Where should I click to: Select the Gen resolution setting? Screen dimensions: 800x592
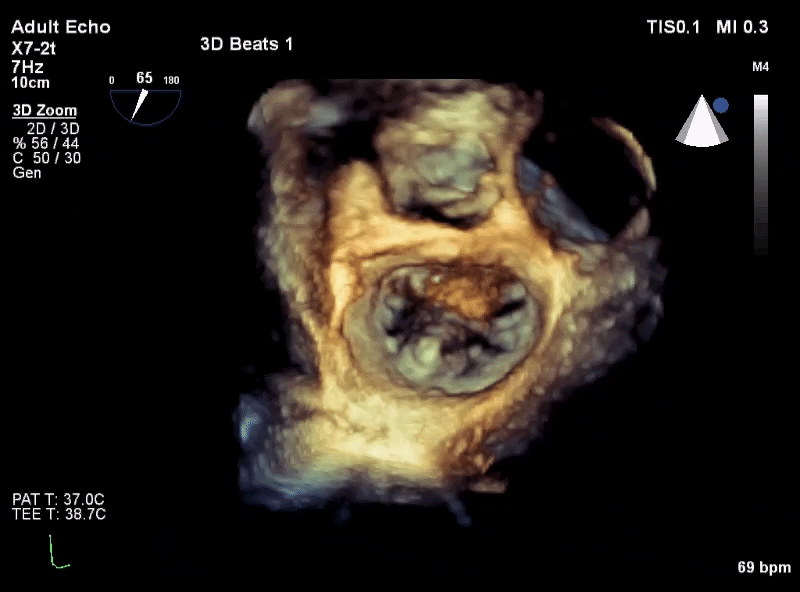(27, 173)
